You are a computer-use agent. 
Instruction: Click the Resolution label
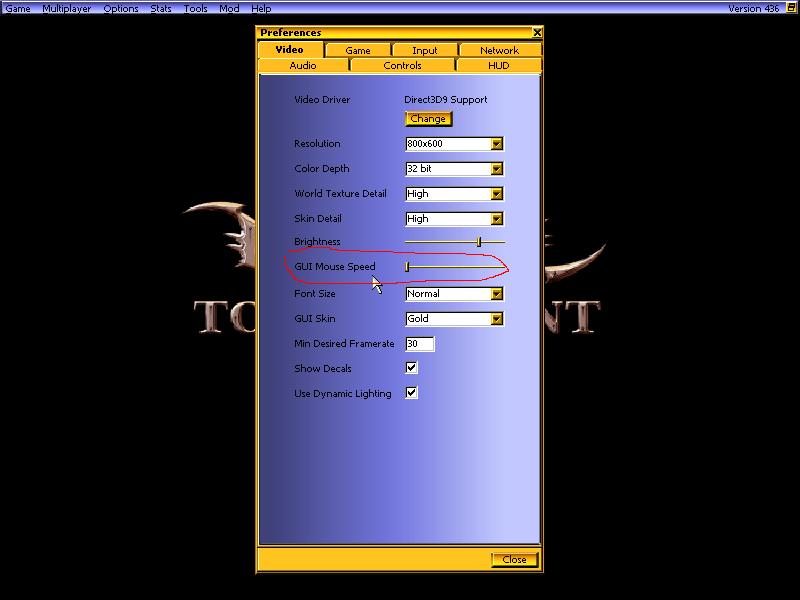coord(317,144)
